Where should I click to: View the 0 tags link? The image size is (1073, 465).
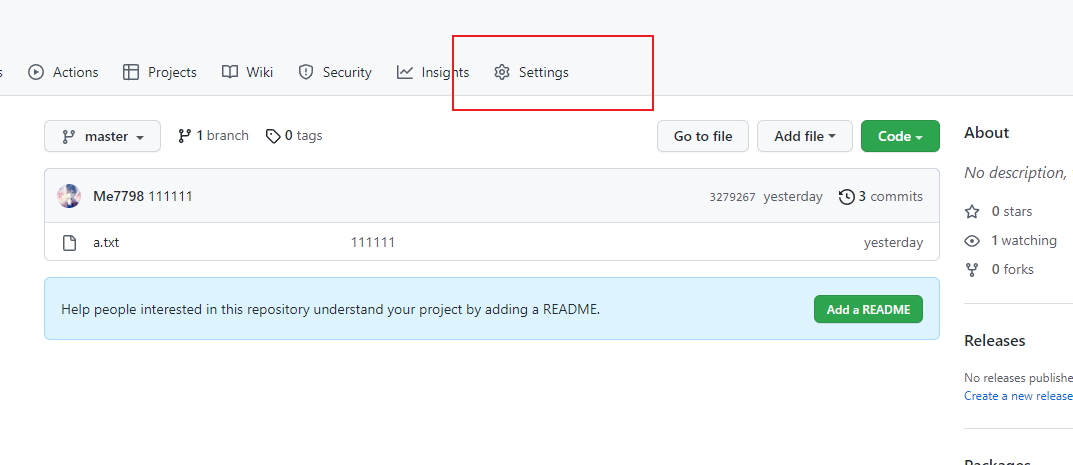(294, 135)
